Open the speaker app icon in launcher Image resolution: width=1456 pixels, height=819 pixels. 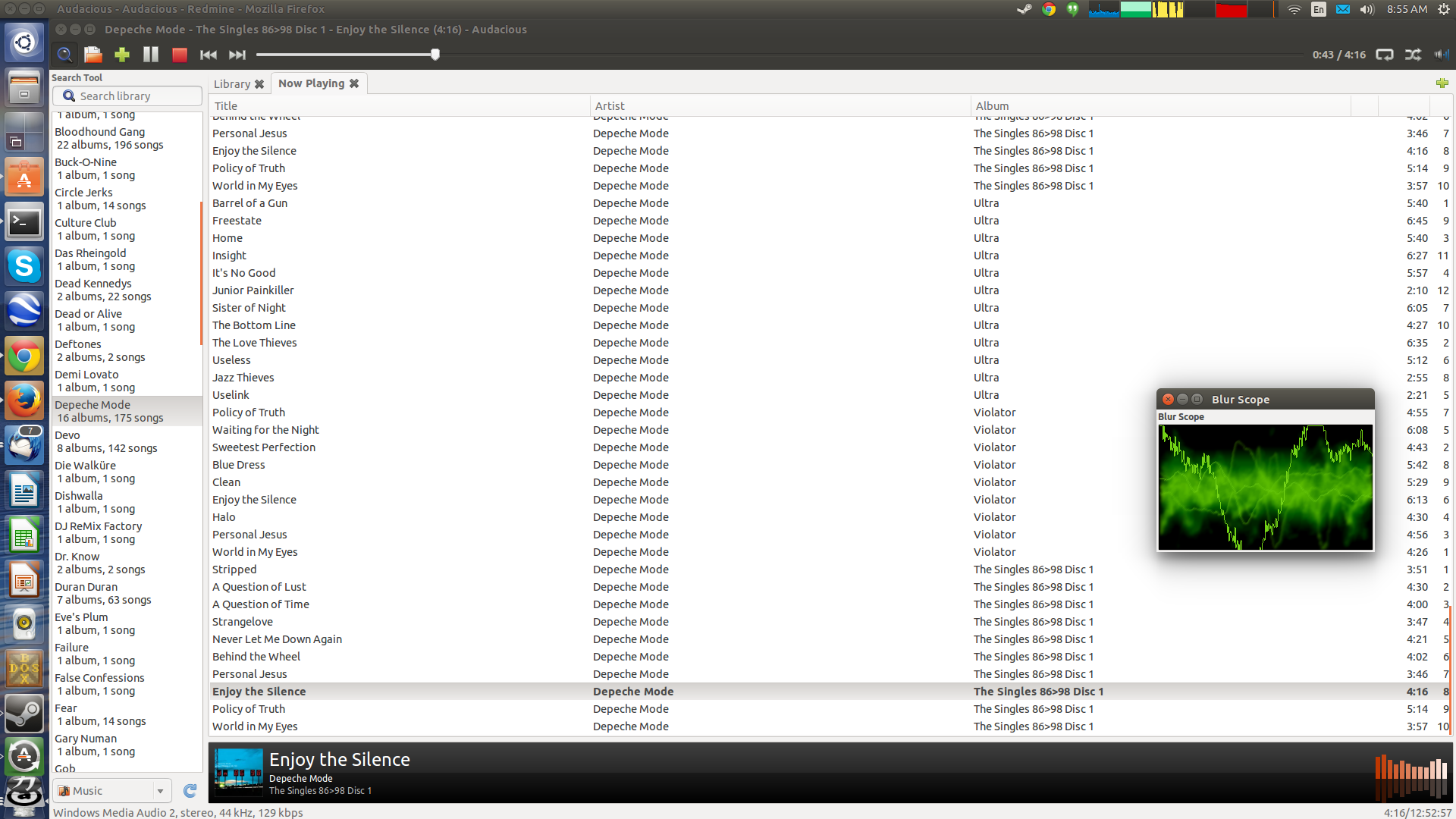[24, 624]
